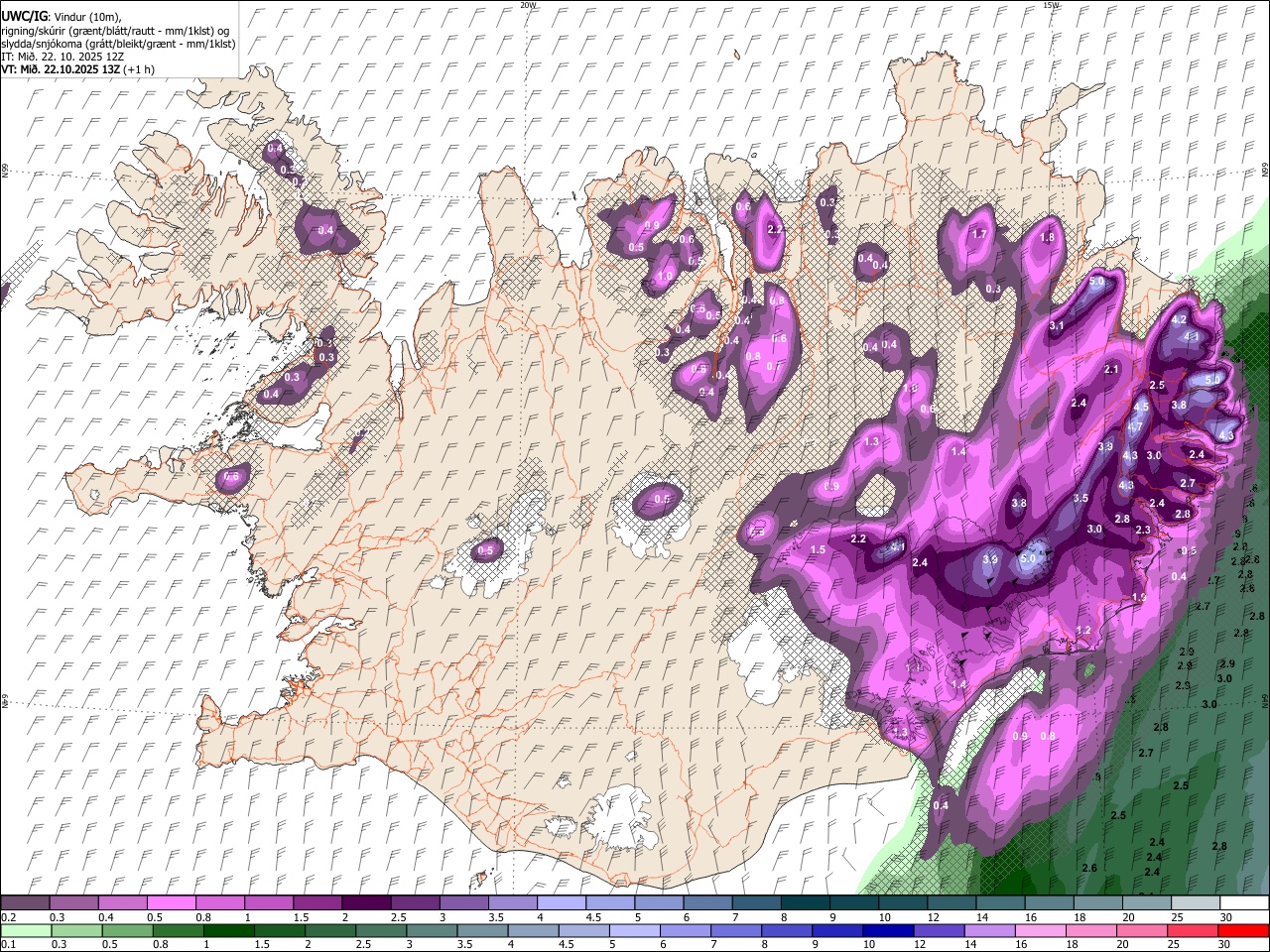Click the 'IT: Mið. 22. 10. 2025 12Z' line
This screenshot has height=952, width=1270.
pos(63,57)
